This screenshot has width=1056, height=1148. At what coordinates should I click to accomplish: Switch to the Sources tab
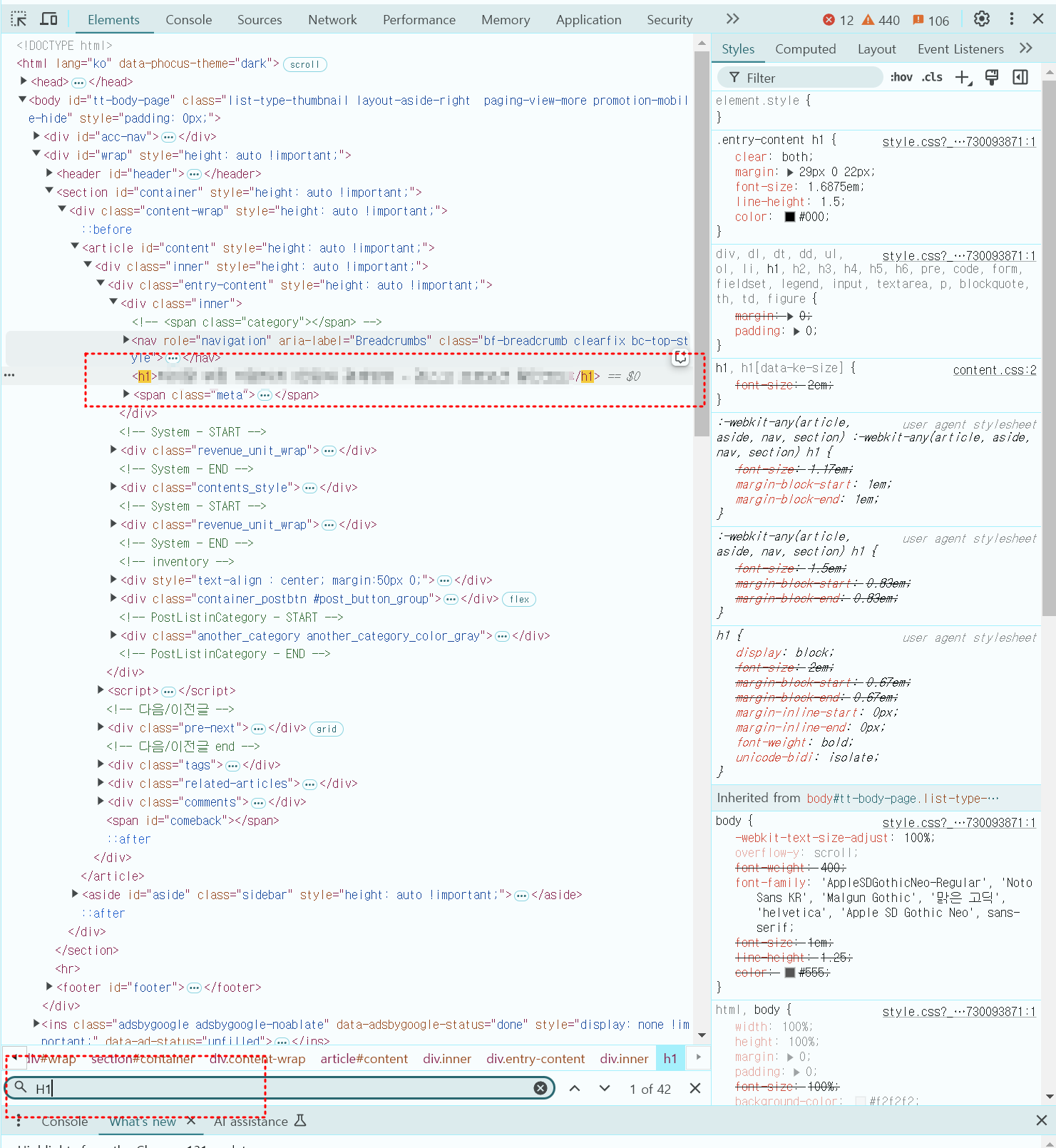pyautogui.click(x=260, y=20)
